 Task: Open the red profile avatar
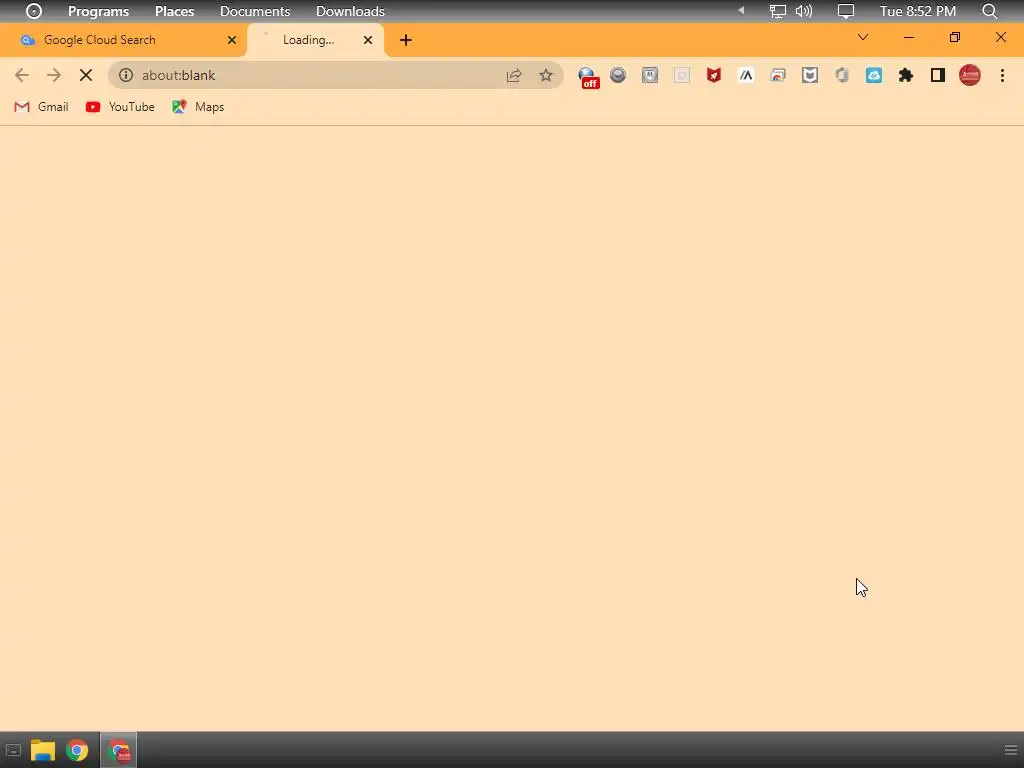970,75
